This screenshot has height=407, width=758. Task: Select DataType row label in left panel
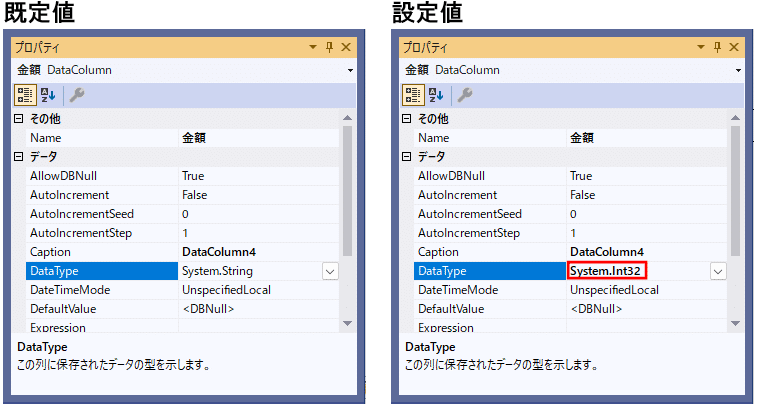[x=102, y=271]
